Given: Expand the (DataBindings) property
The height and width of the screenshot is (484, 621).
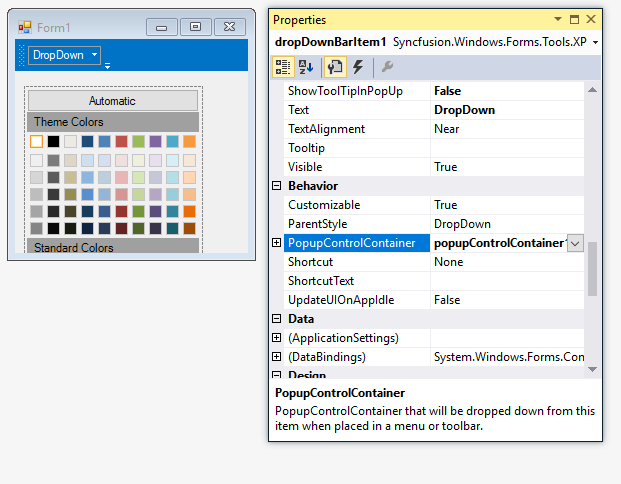Looking at the screenshot, I should point(276,357).
